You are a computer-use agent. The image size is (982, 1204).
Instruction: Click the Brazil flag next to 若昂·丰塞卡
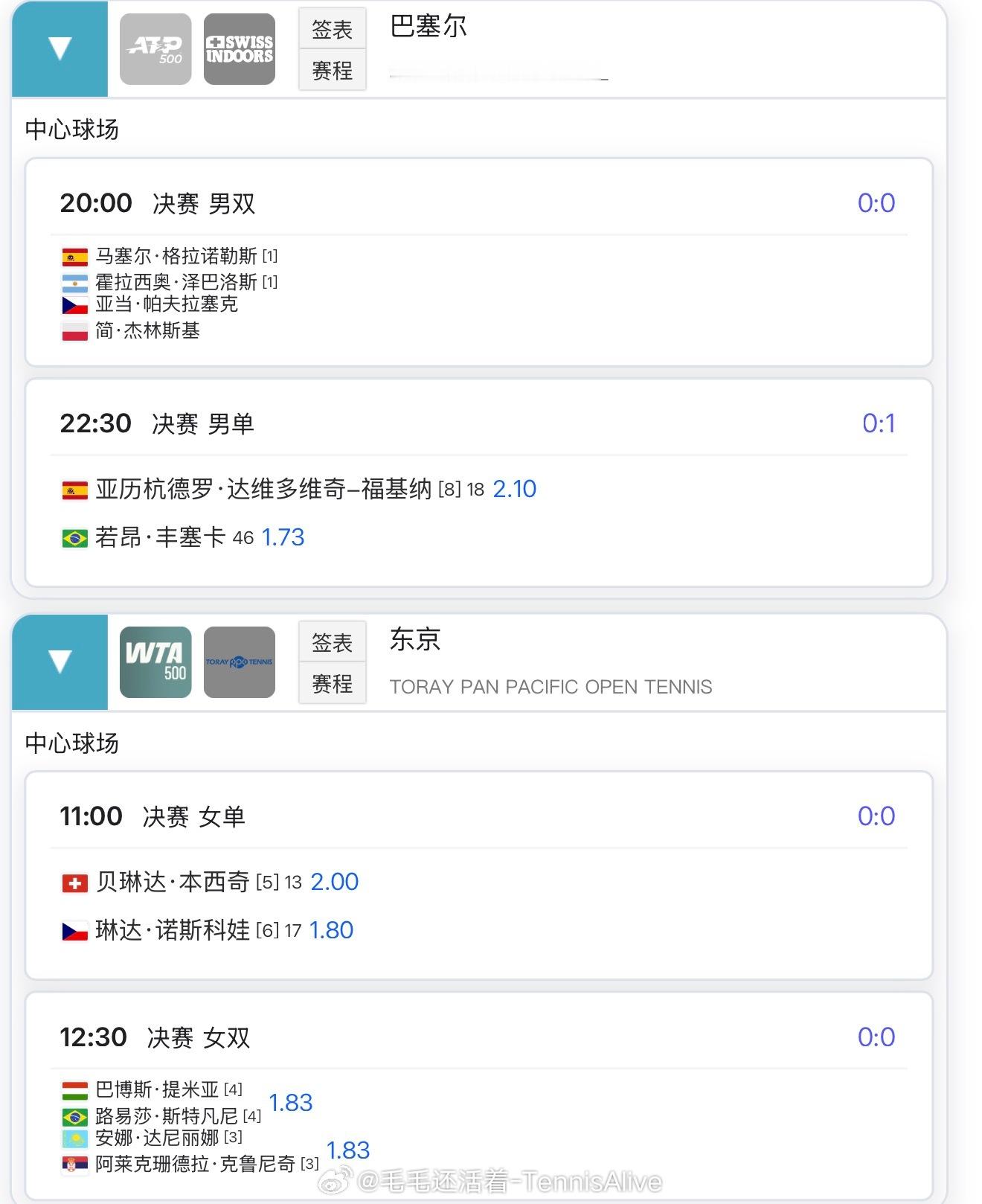click(x=74, y=538)
